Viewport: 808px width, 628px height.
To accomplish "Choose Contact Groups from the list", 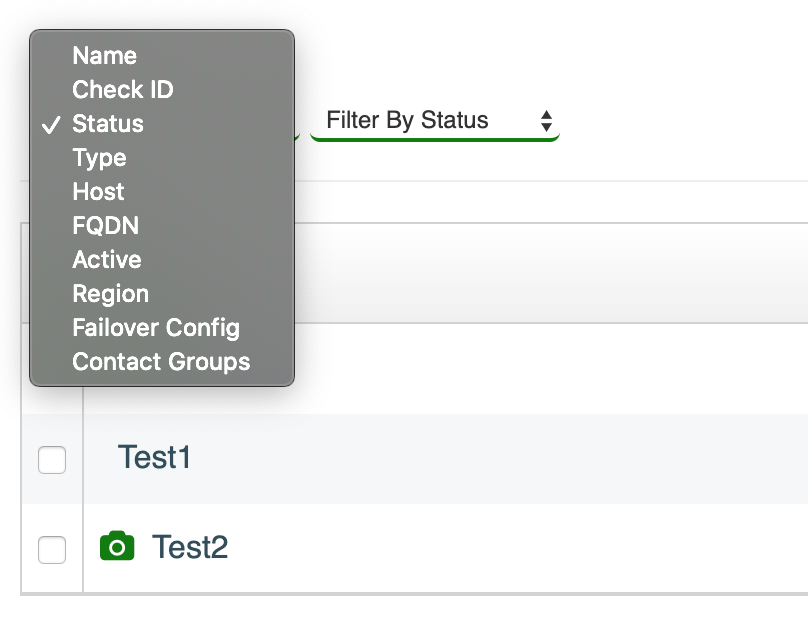I will click(162, 362).
